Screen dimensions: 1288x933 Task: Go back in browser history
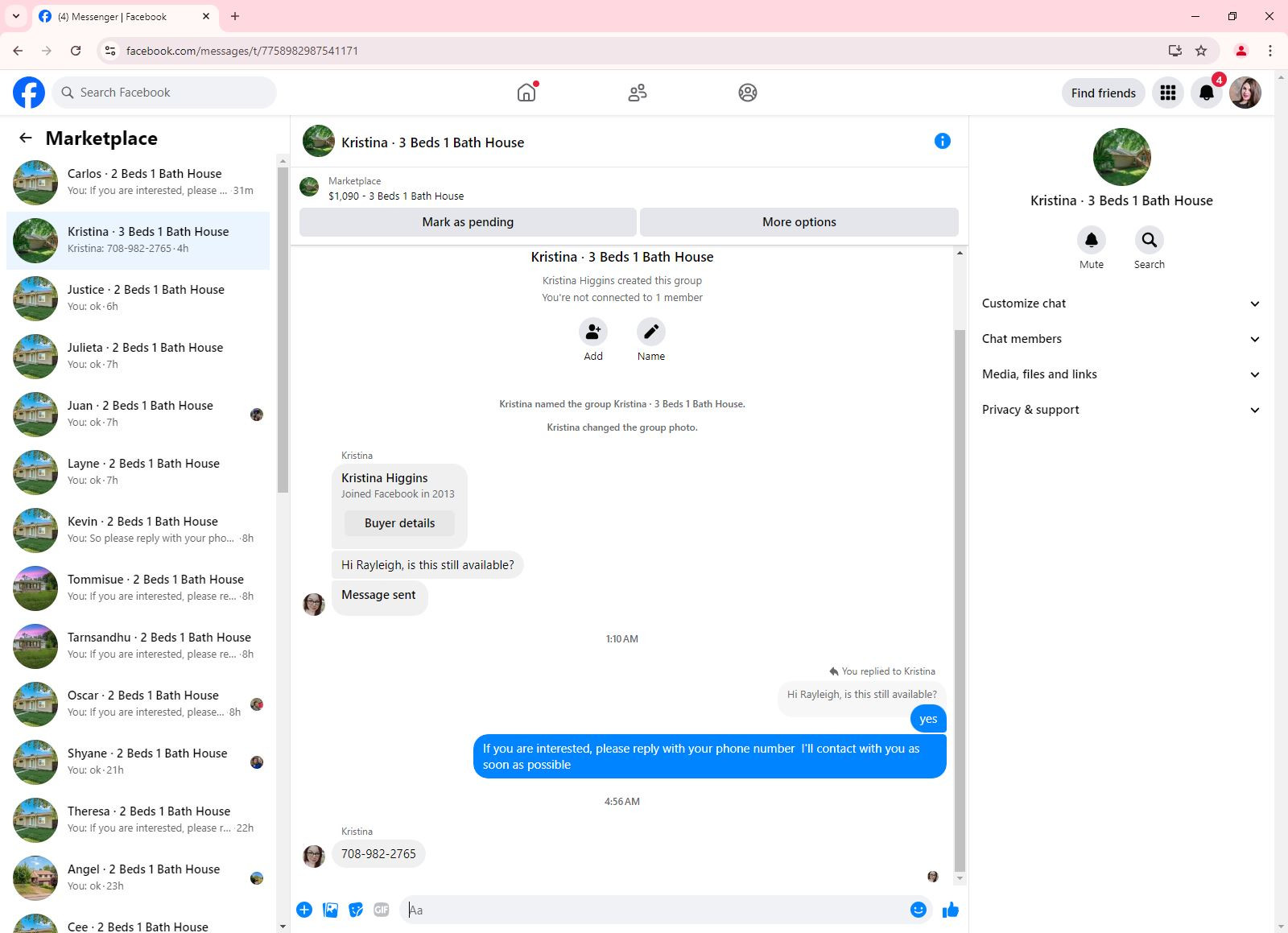(x=18, y=51)
